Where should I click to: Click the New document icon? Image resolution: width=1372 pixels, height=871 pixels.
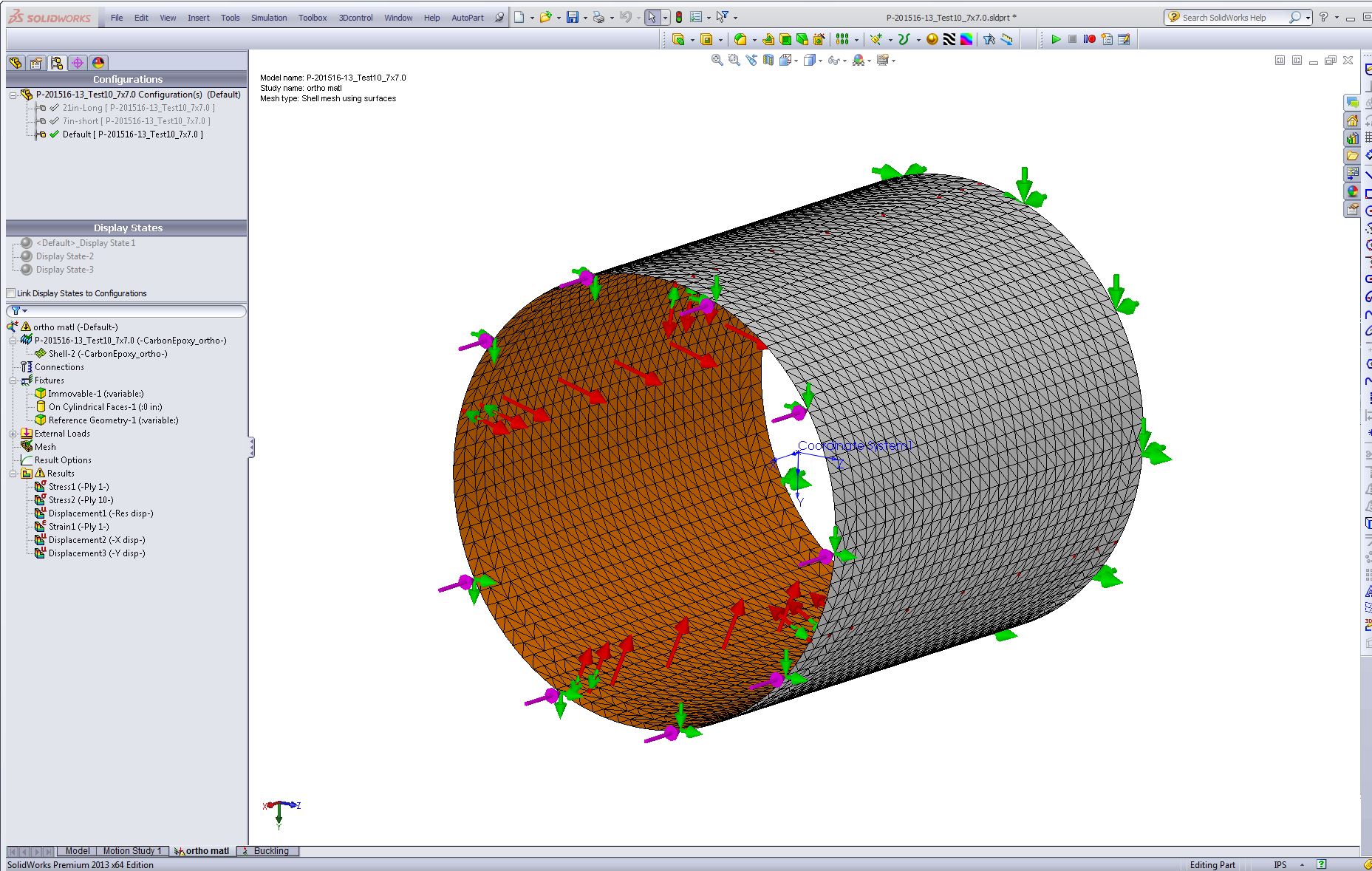519,17
